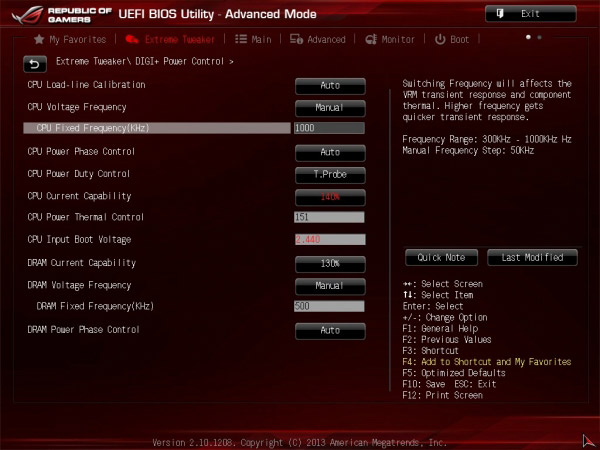Click the Monitor tab gauge icon
Image resolution: width=600 pixels, height=450 pixels.
coord(371,39)
